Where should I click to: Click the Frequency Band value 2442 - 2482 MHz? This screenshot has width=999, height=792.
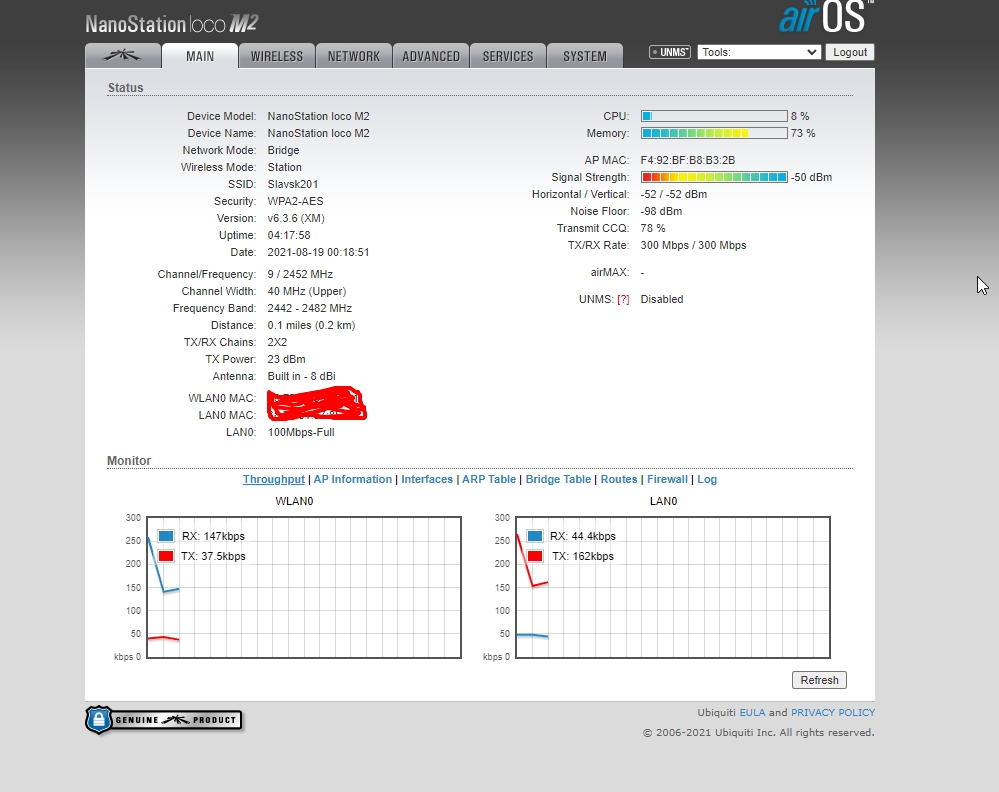coord(310,308)
